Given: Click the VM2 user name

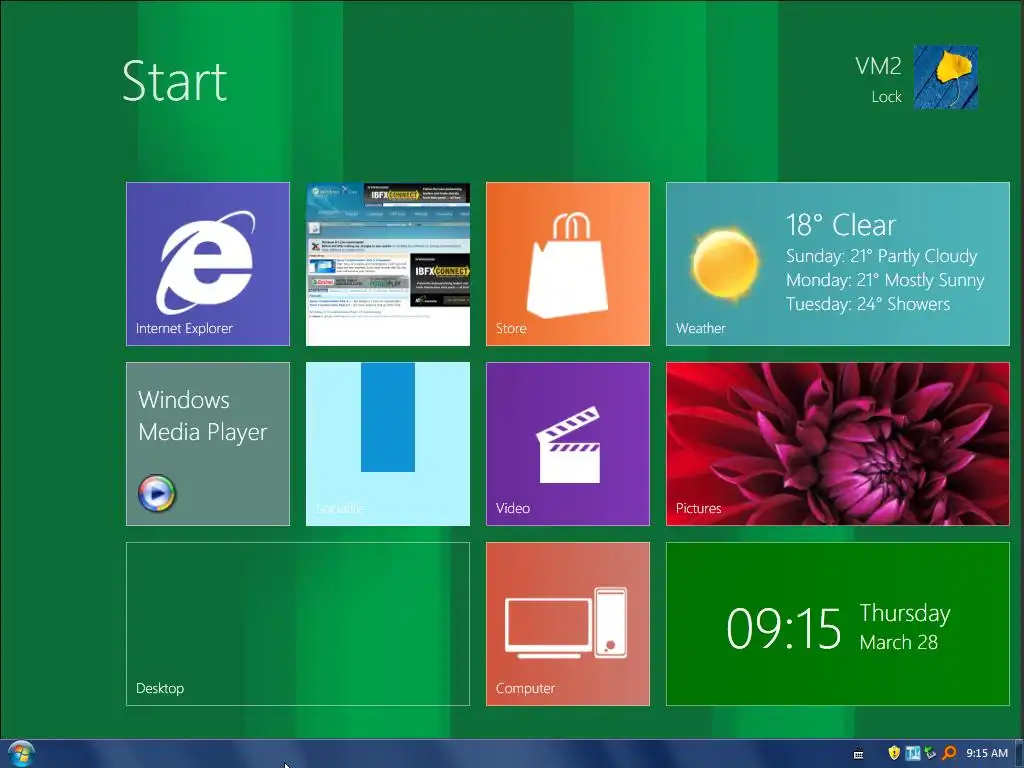Looking at the screenshot, I should tap(878, 66).
